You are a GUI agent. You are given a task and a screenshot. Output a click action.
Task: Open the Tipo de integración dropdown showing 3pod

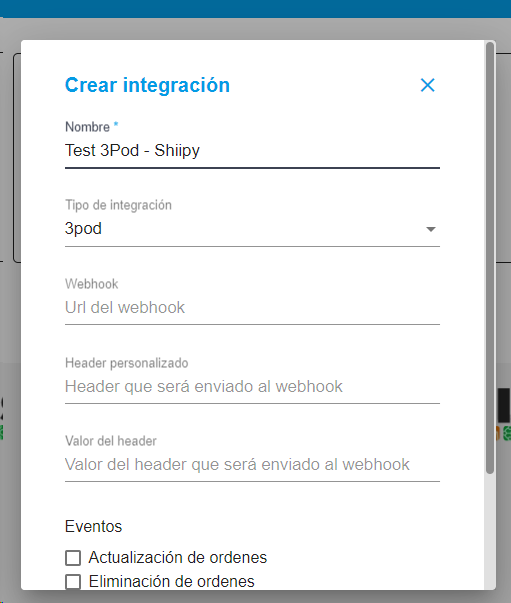252,229
